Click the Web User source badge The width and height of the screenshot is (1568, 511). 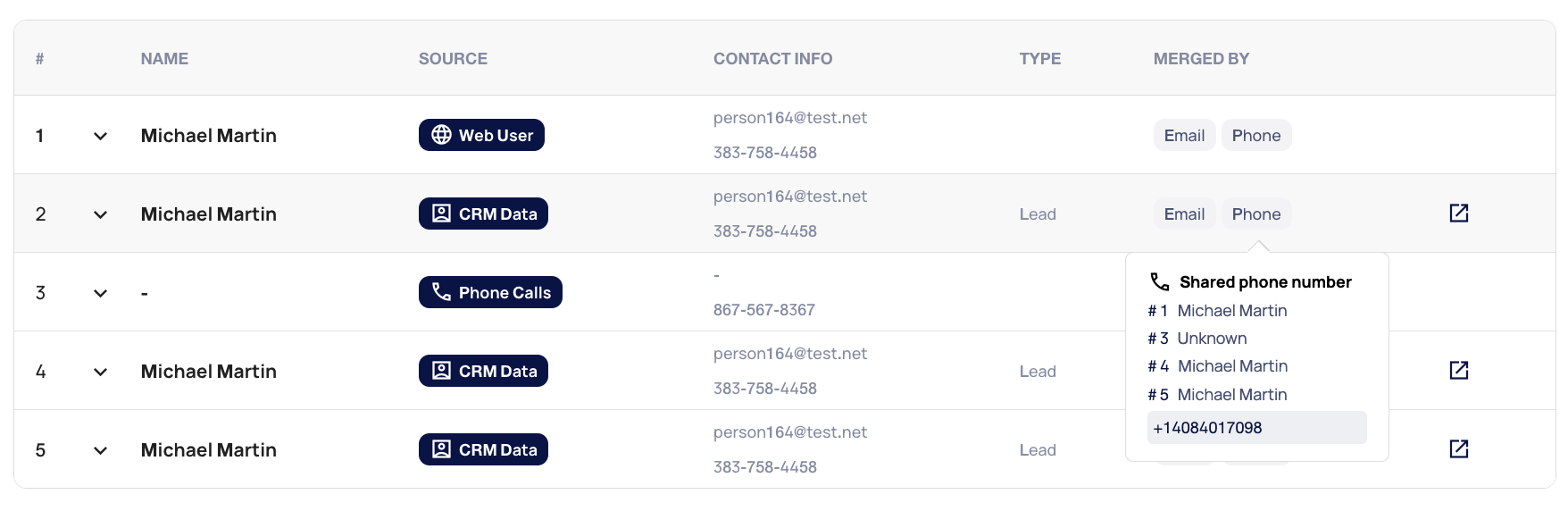pyautogui.click(x=481, y=135)
